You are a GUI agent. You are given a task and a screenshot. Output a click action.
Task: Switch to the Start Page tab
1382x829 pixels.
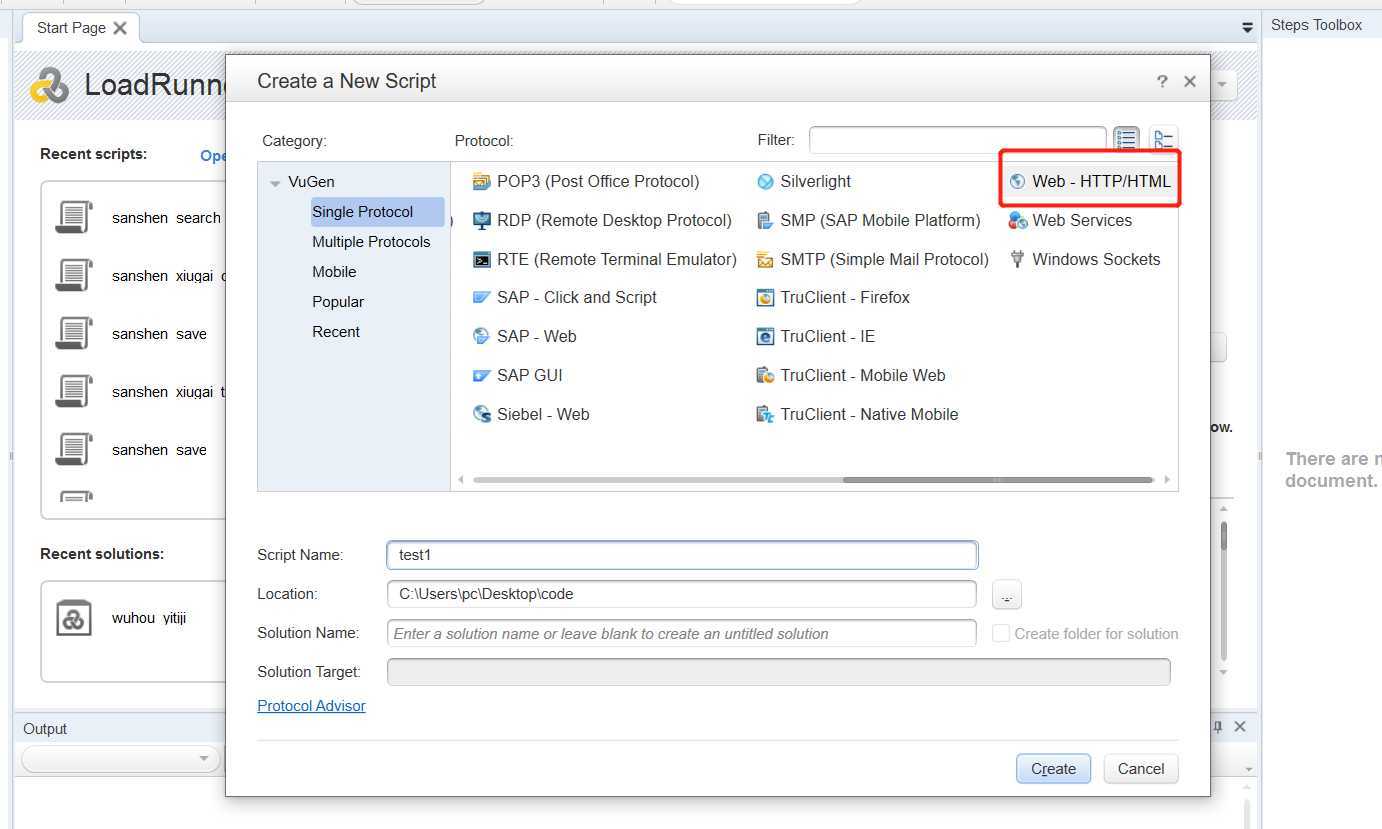click(x=71, y=27)
